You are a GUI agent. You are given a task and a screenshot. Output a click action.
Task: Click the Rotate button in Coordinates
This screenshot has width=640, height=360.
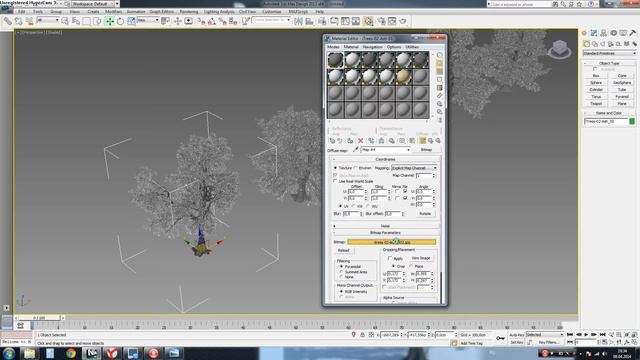pos(425,214)
